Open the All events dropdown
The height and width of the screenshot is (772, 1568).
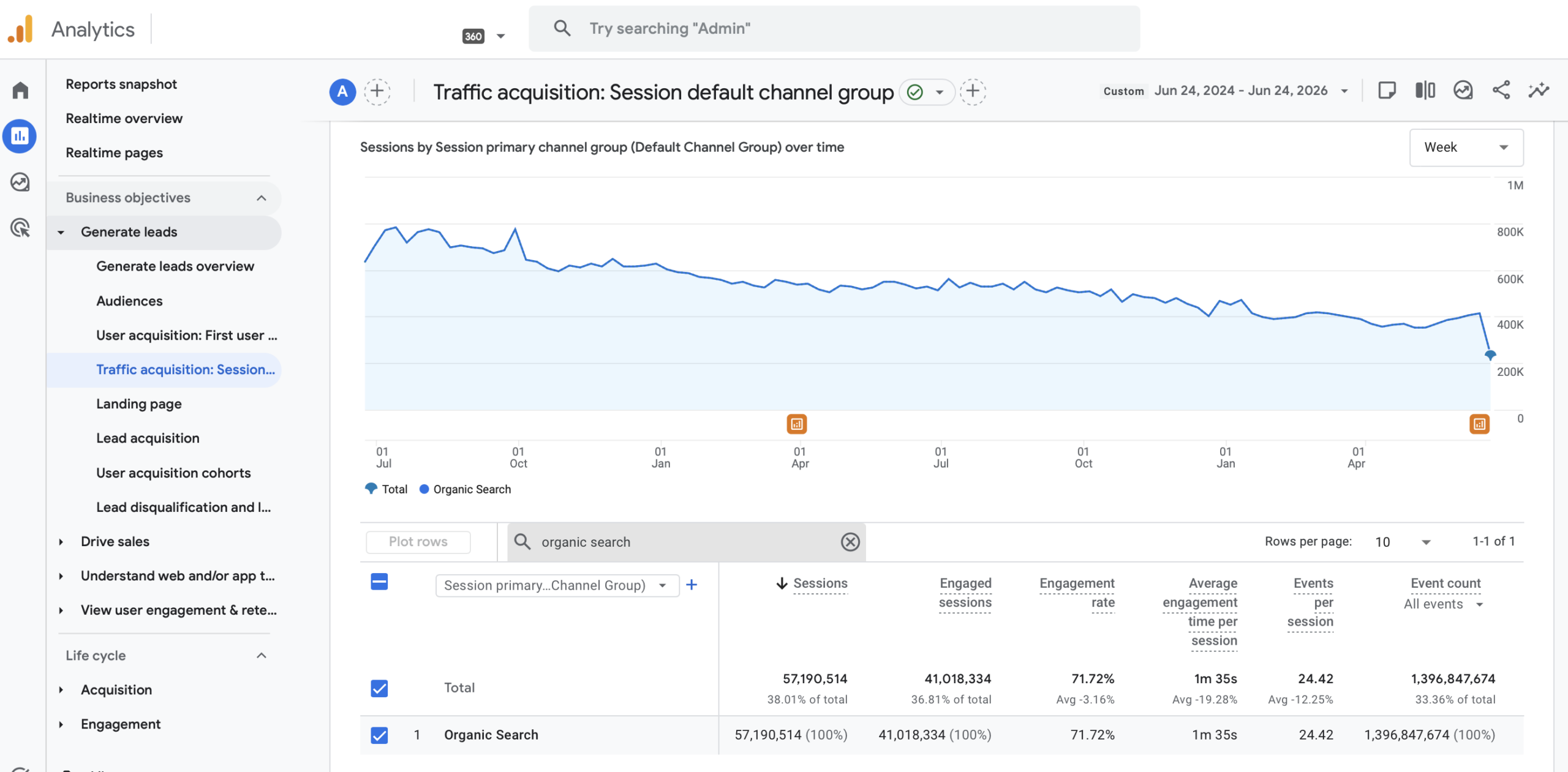(x=1444, y=604)
